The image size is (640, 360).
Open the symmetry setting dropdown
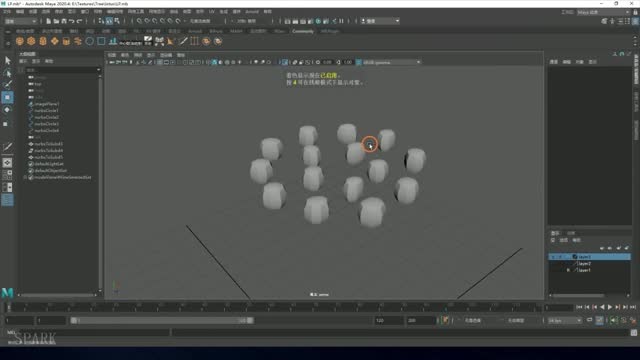pos(248,21)
